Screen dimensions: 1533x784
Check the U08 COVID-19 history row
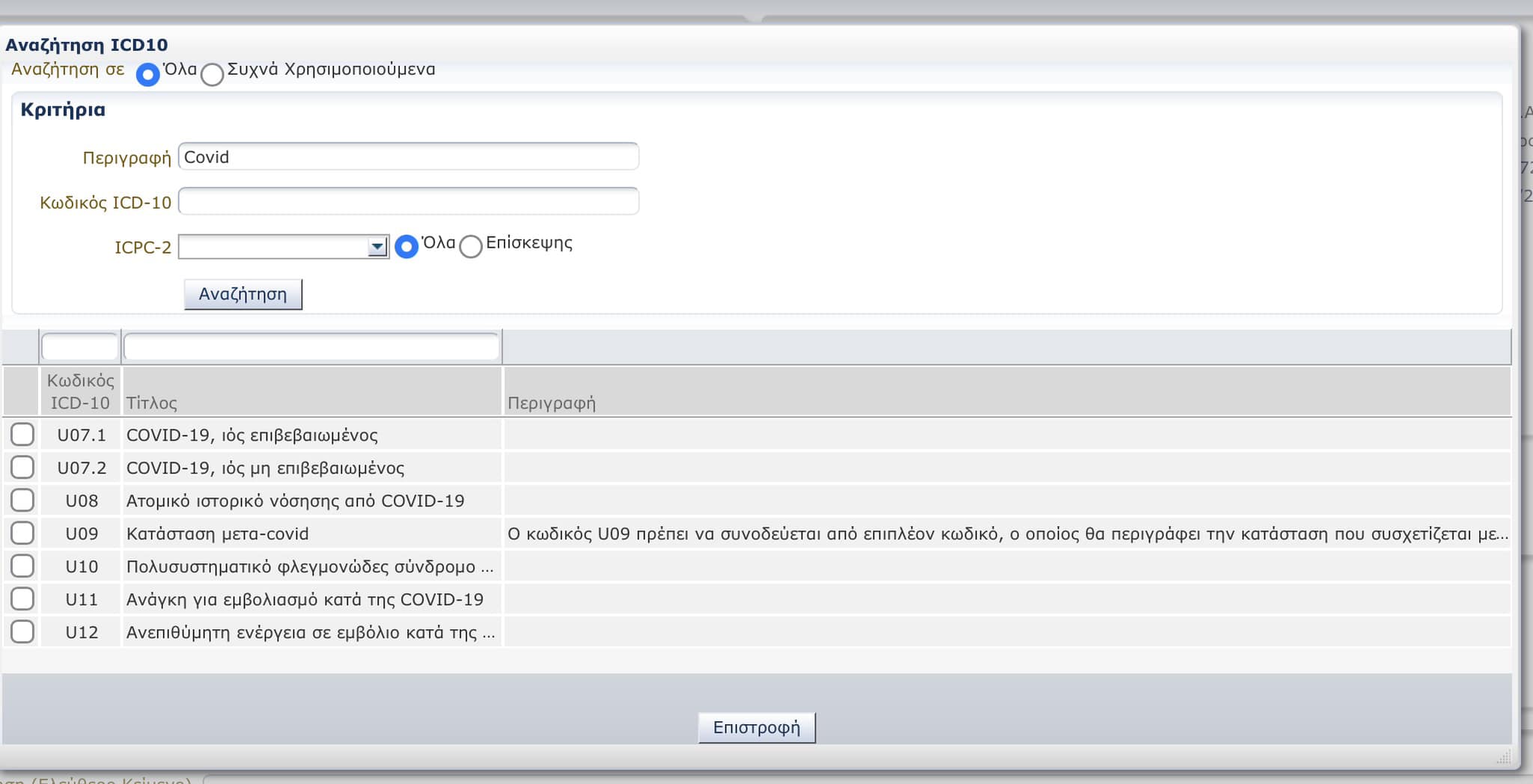pos(22,500)
